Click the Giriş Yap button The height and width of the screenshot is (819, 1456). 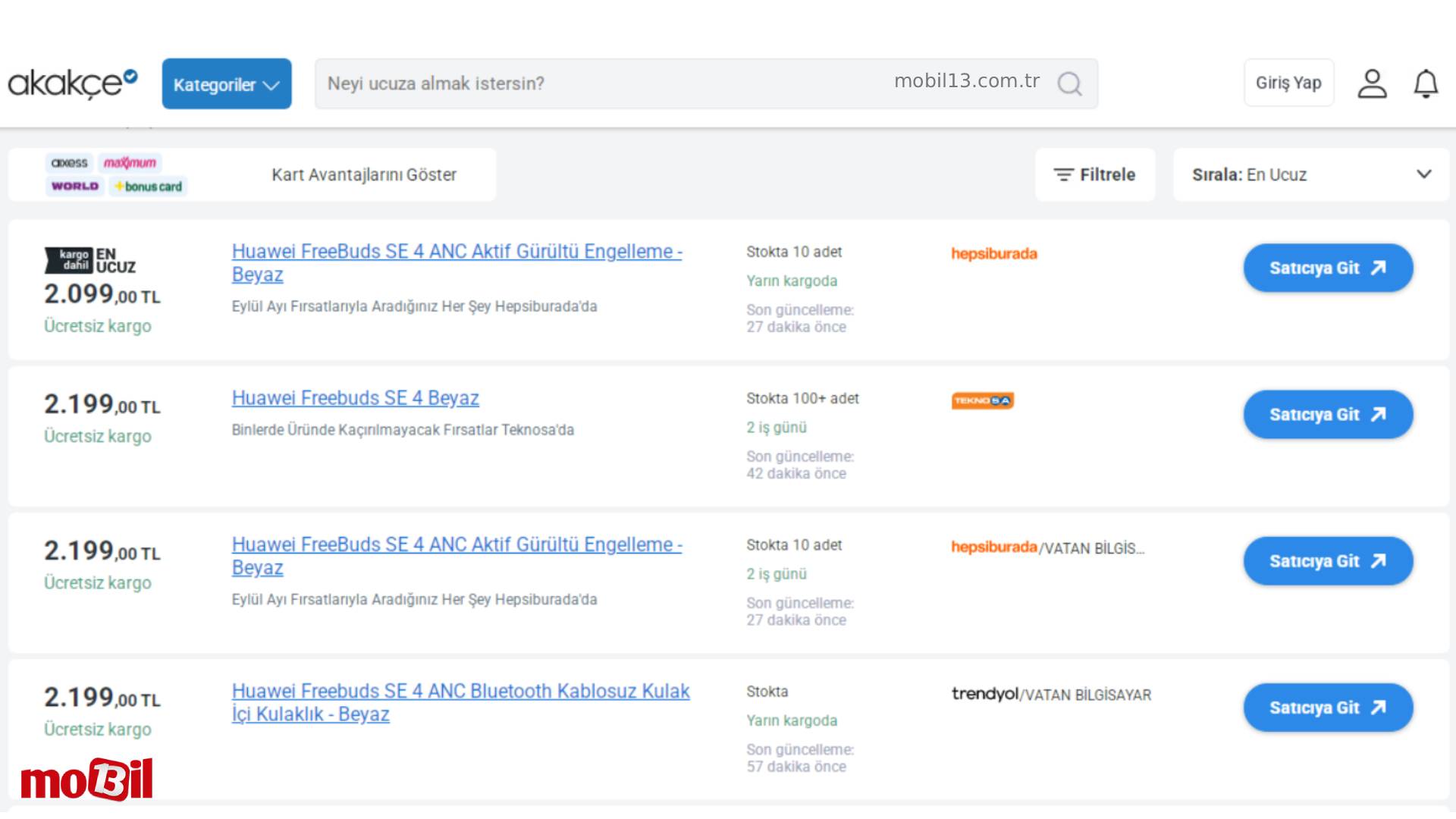coord(1288,83)
